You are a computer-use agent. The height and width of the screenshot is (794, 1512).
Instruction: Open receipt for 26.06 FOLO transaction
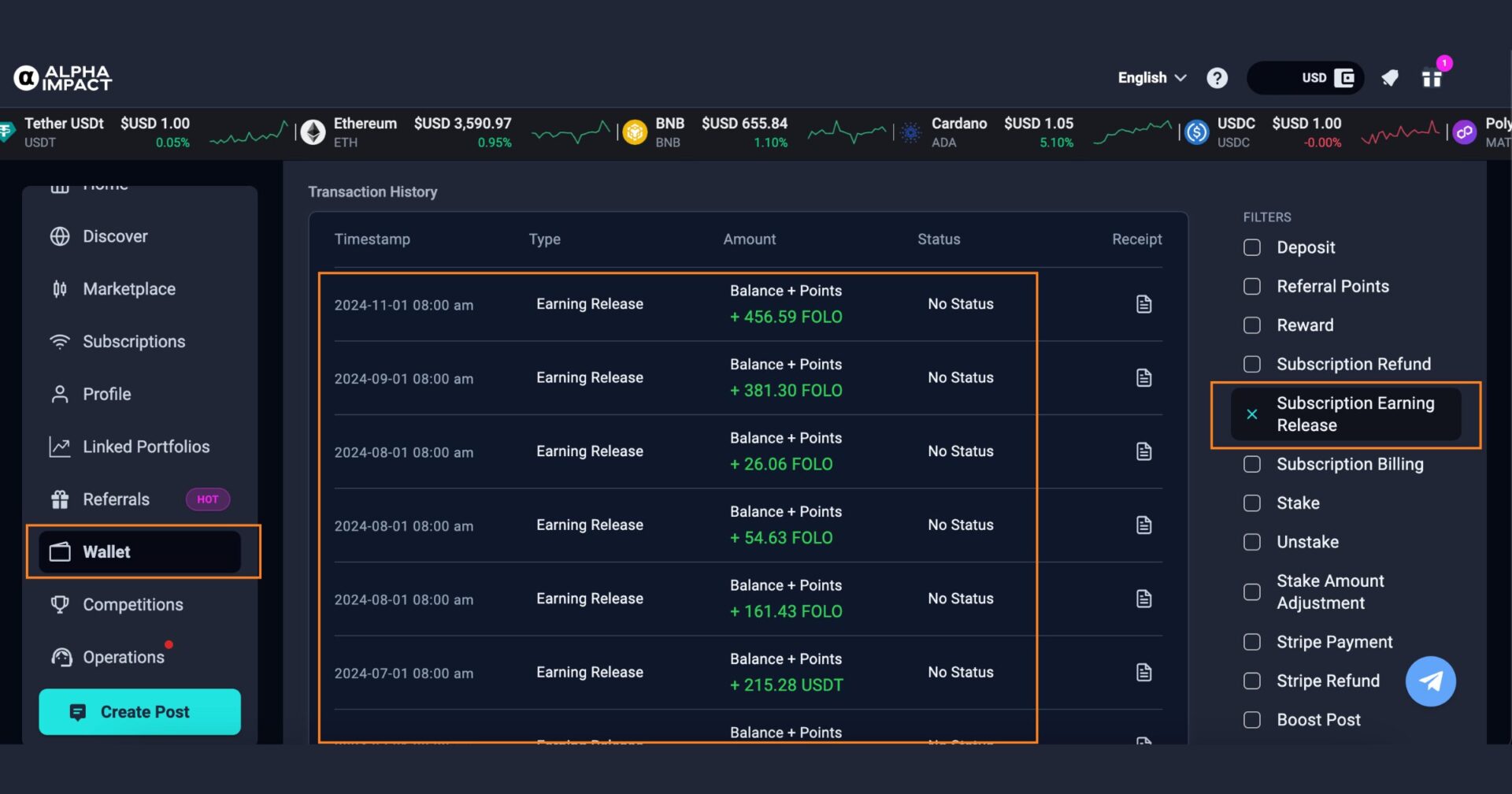point(1144,451)
